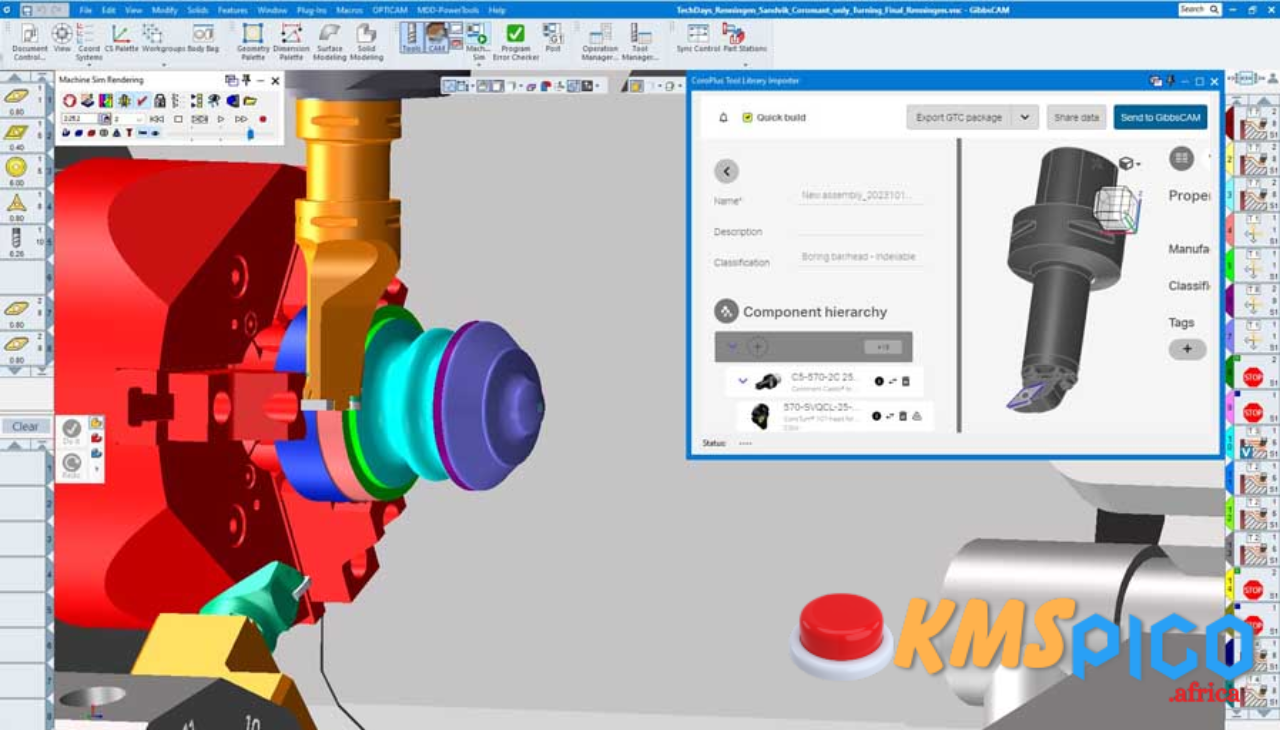1280x730 pixels.
Task: Toggle the Quick build checkbox
Action: click(747, 117)
